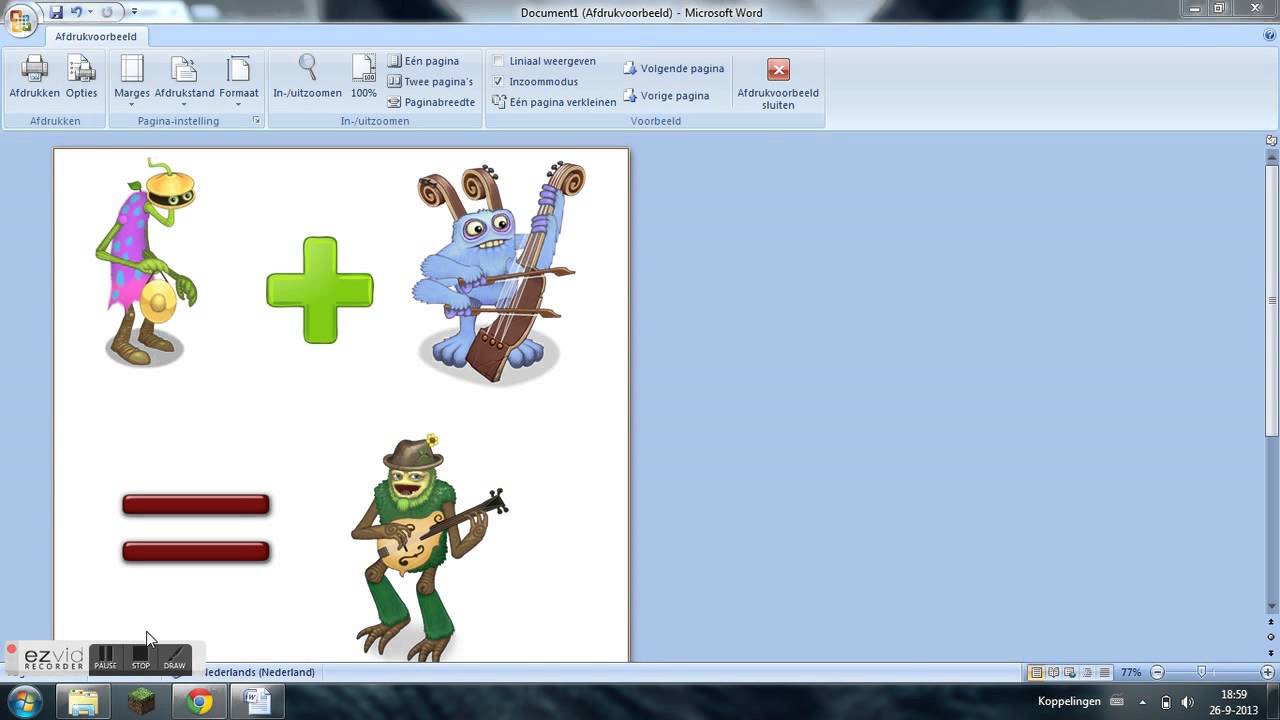Open the volume control
The image size is (1280, 720).
pos(1187,702)
